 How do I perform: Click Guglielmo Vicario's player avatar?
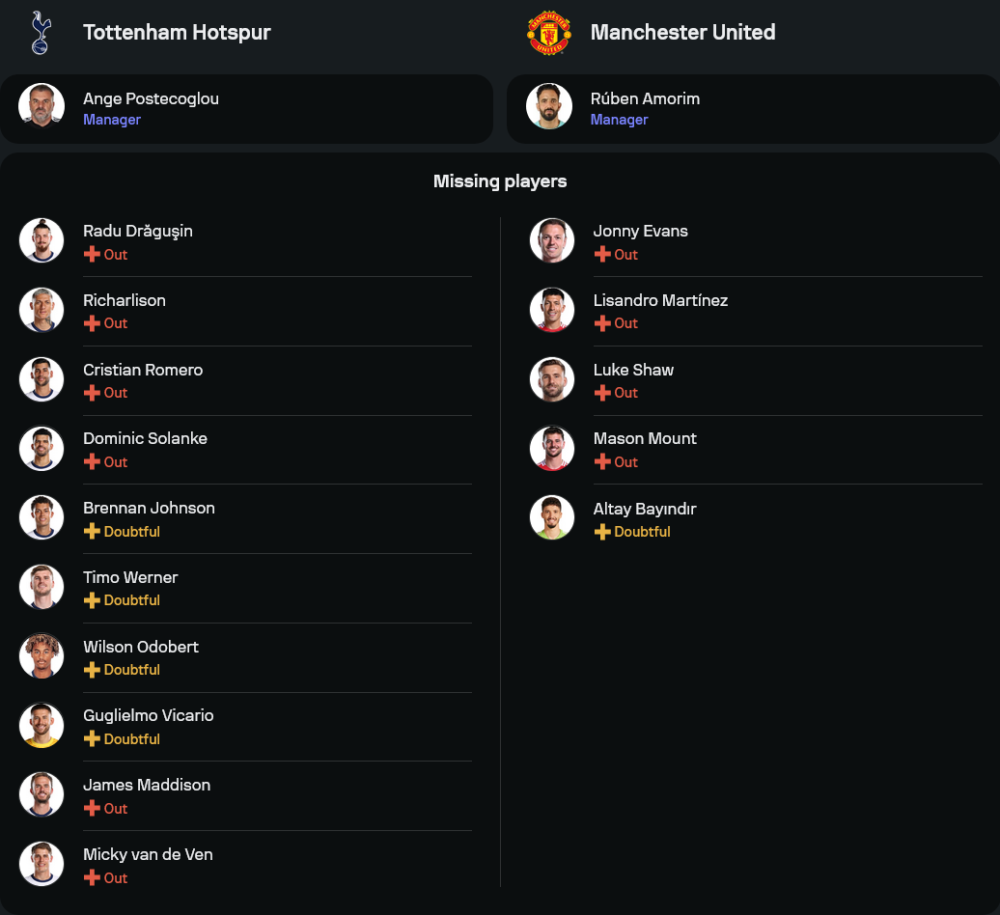point(41,725)
